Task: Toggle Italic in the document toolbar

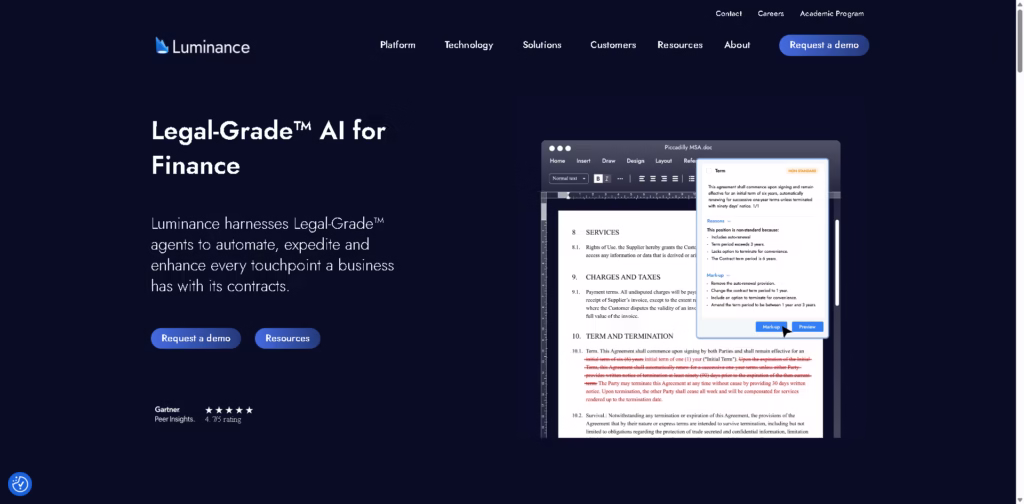Action: pyautogui.click(x=607, y=179)
